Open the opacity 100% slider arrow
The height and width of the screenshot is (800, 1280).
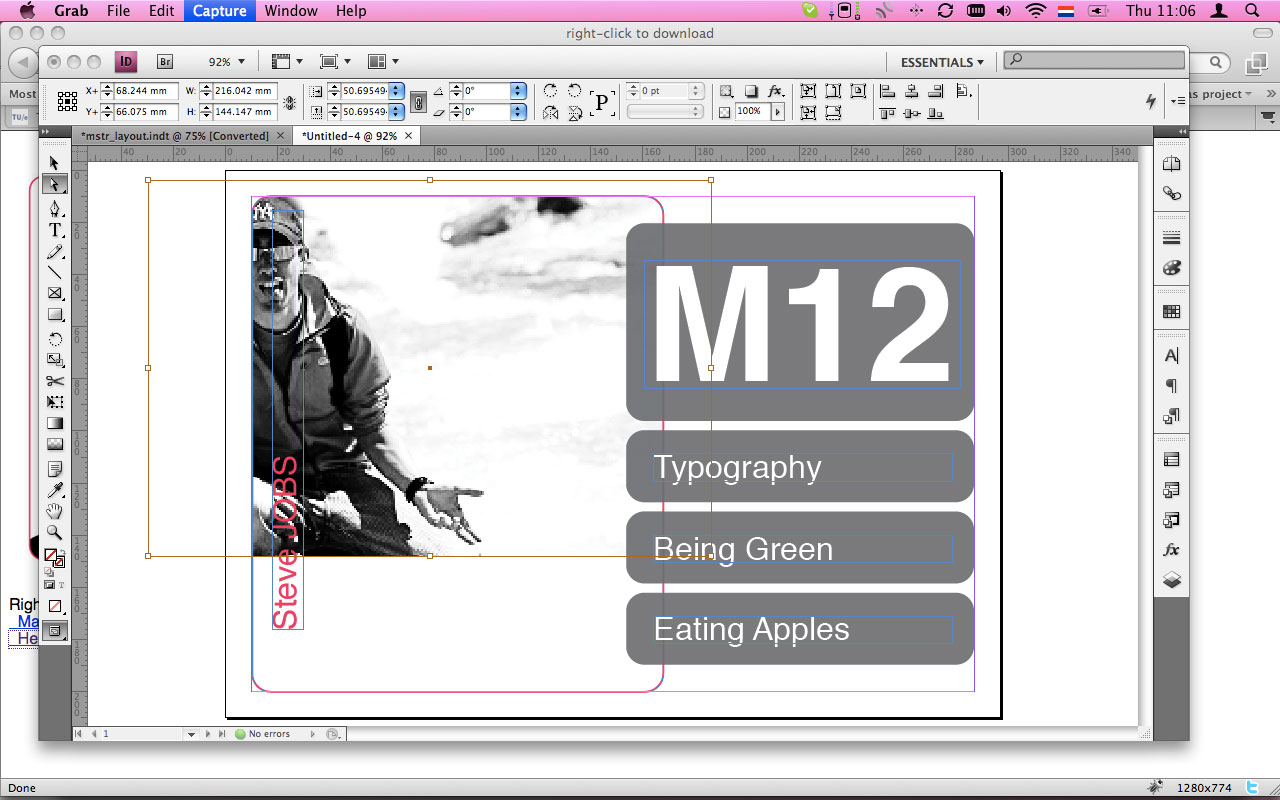click(778, 112)
